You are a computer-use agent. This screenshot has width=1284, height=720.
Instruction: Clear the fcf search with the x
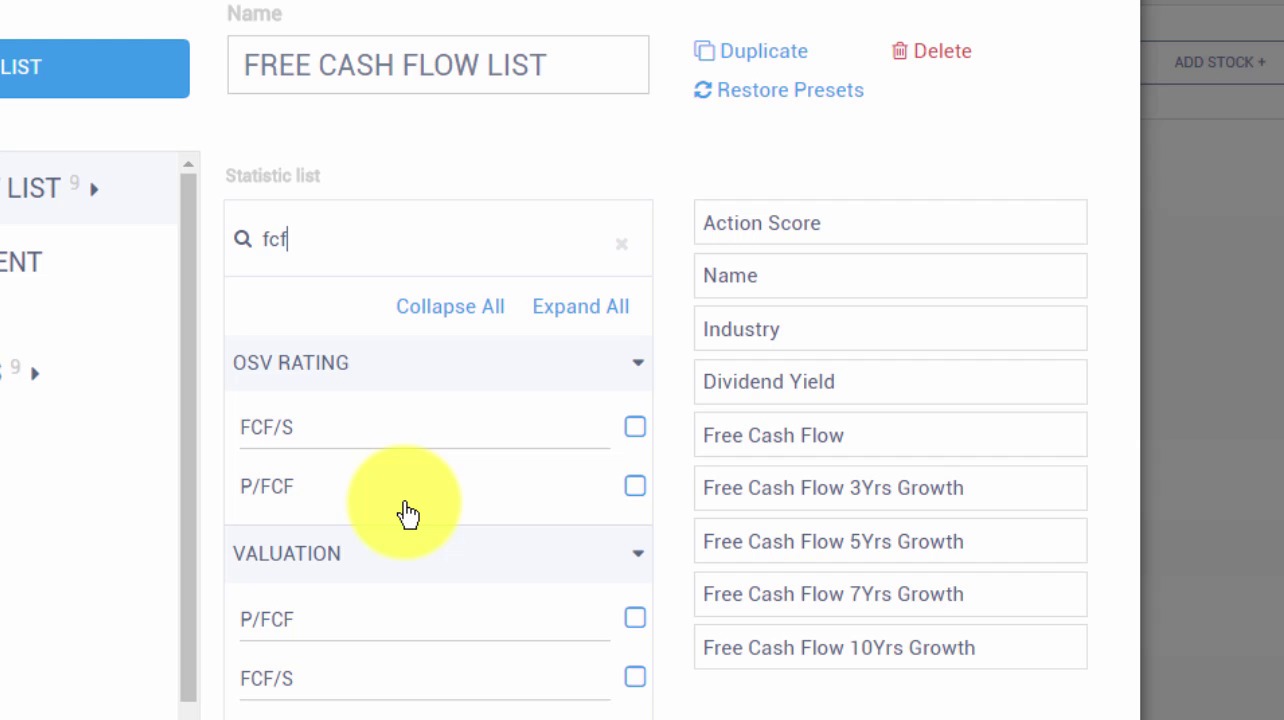coord(622,243)
